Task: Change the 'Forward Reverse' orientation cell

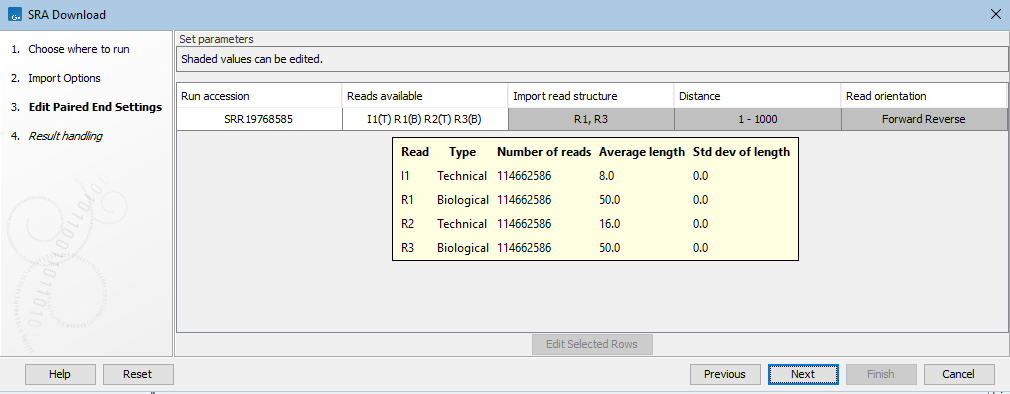Action: coord(924,119)
